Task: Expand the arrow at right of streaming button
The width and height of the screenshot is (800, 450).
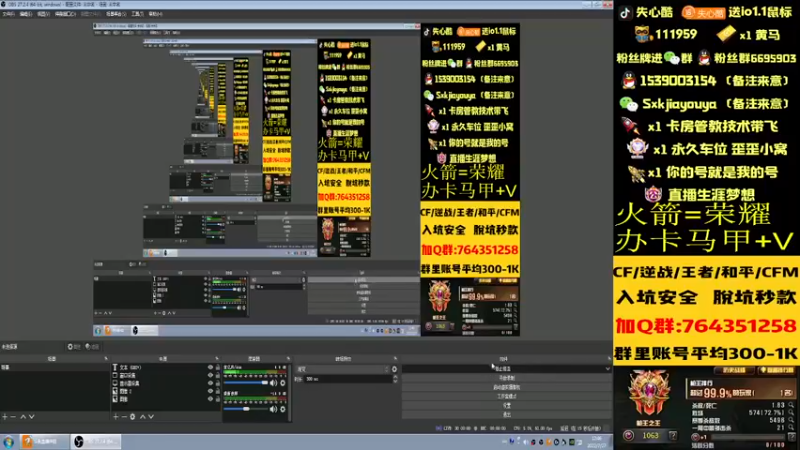Action: point(608,369)
